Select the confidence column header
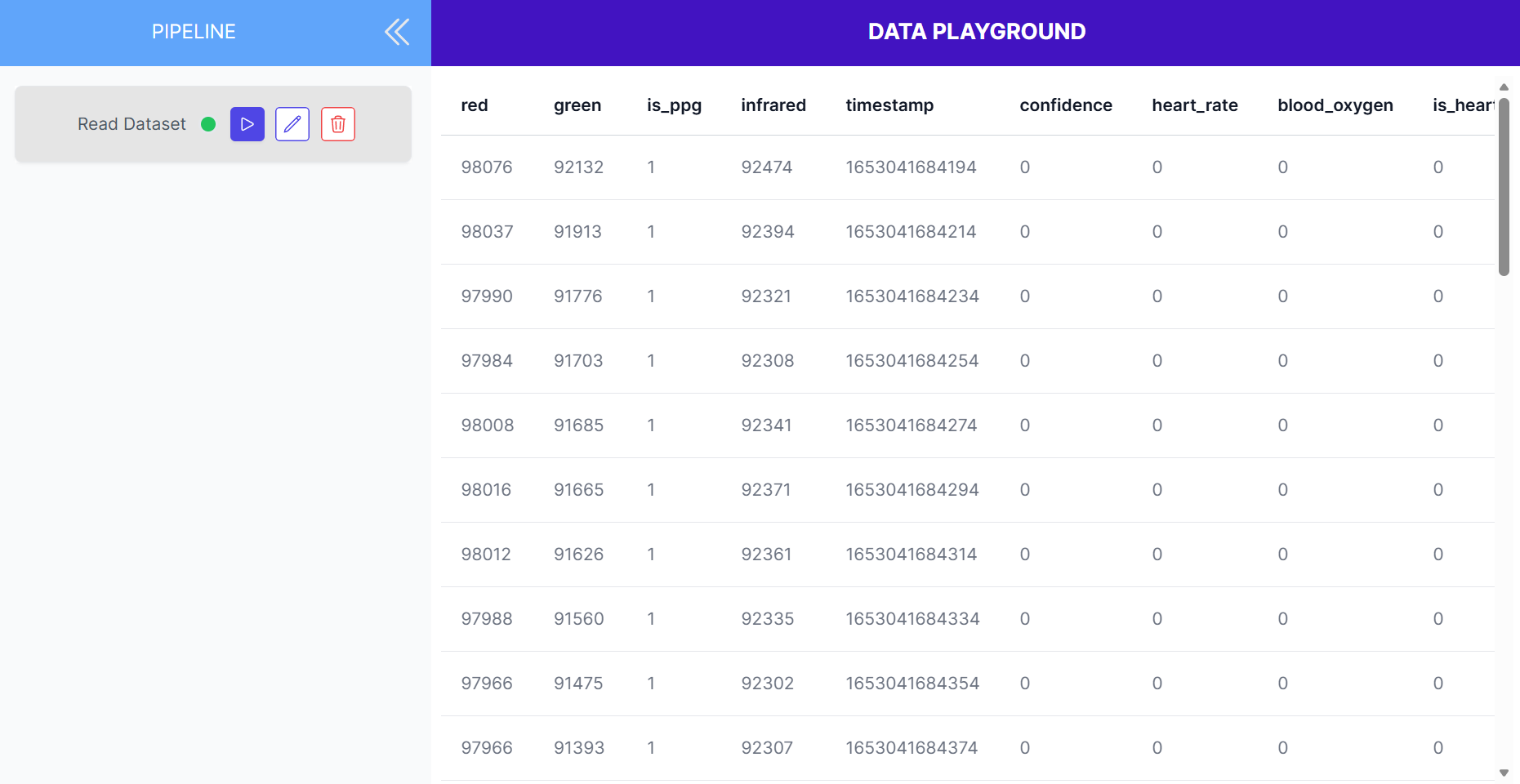The image size is (1520, 784). click(x=1066, y=105)
